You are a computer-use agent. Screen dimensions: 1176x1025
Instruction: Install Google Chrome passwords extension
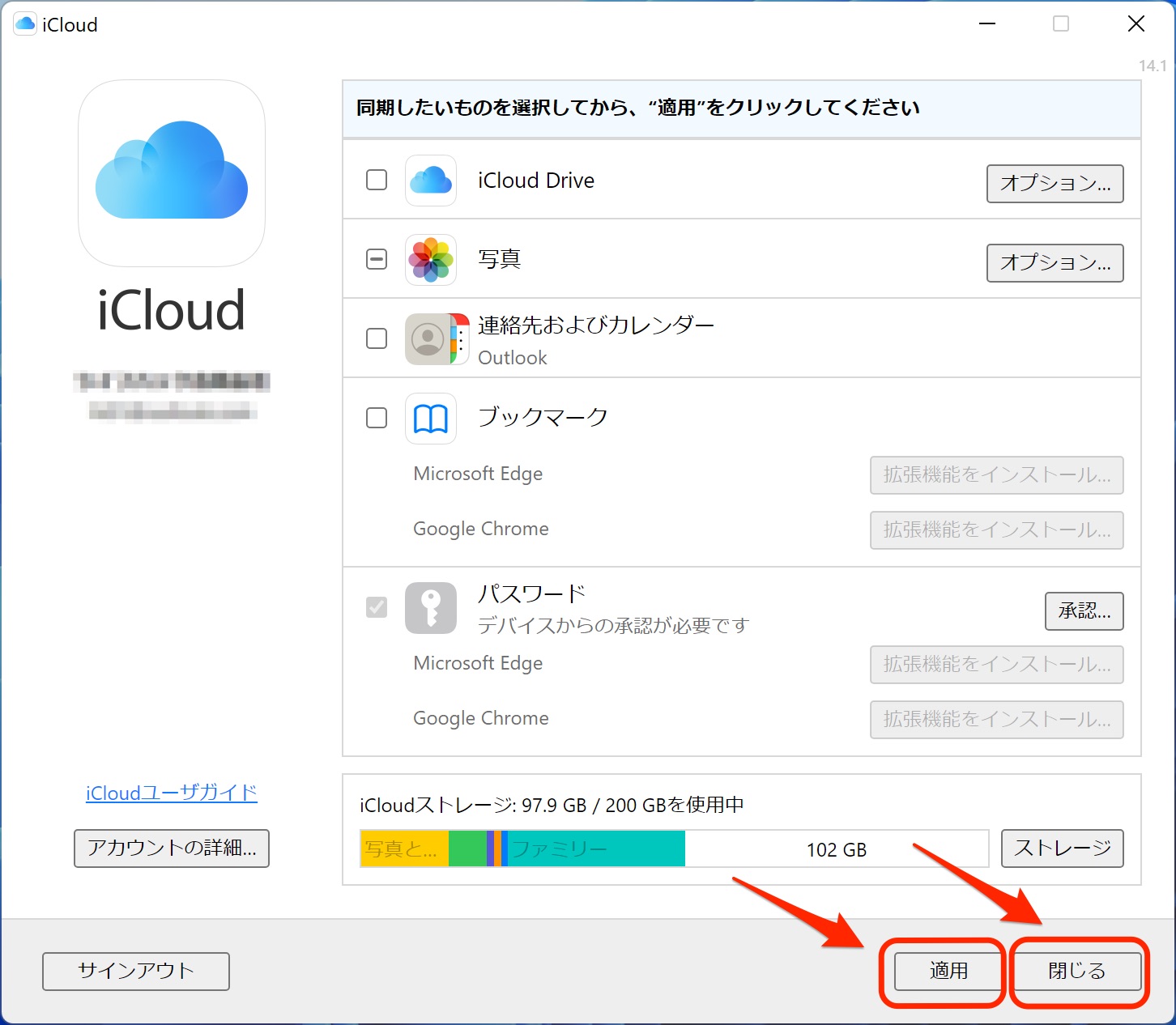click(996, 720)
